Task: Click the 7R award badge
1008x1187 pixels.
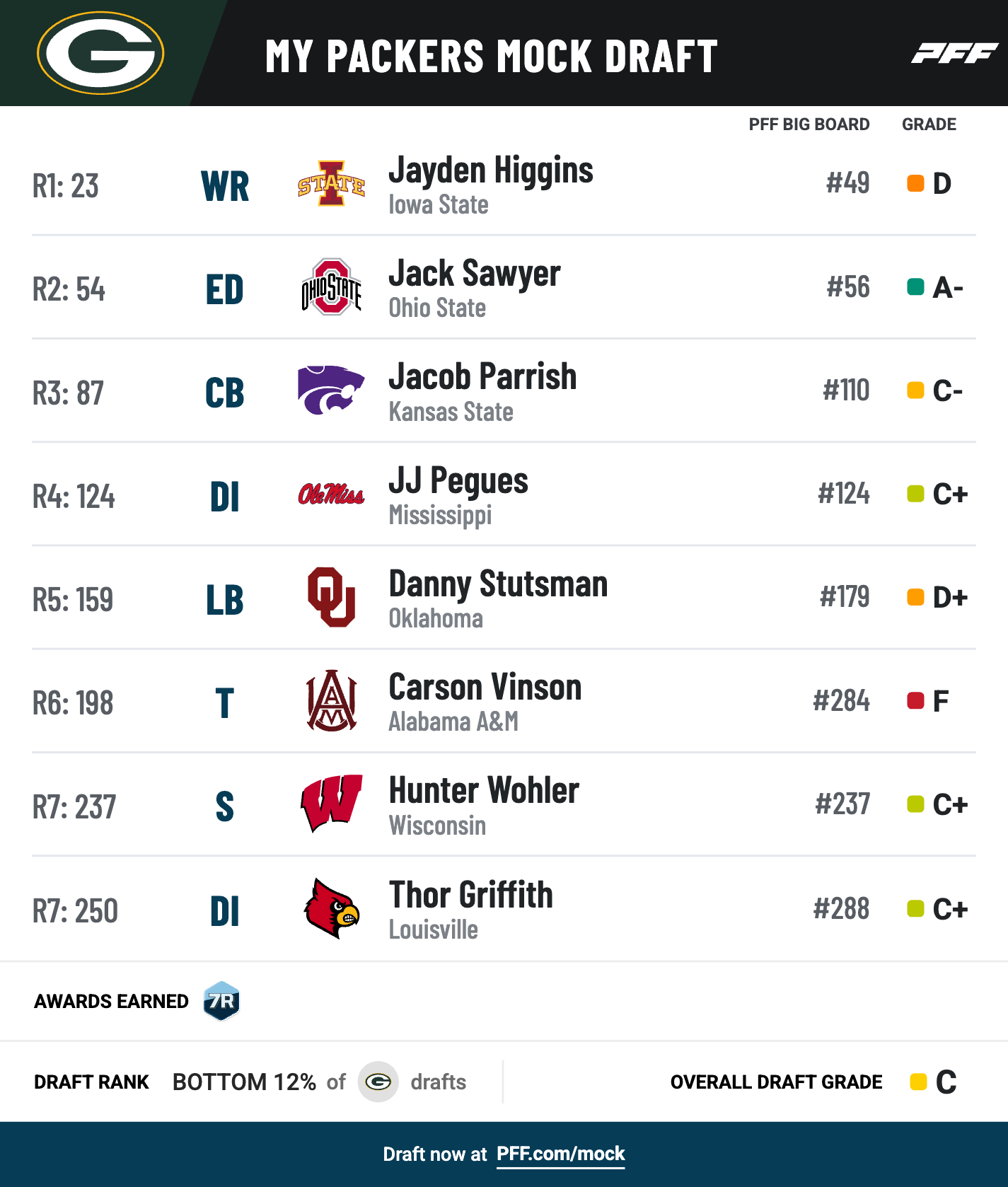Action: (221, 1001)
